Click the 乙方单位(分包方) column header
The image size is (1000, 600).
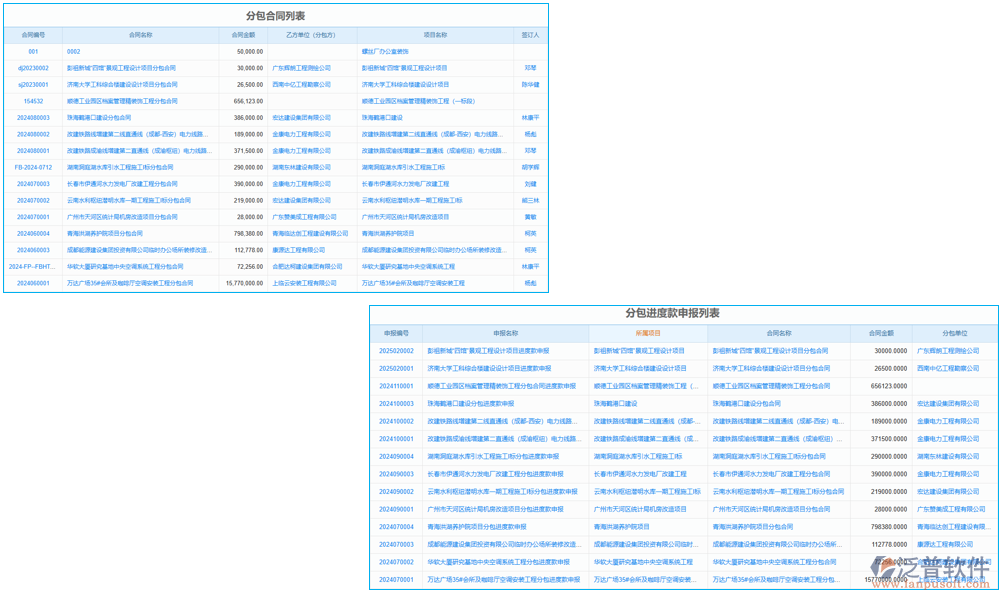[x=310, y=34]
